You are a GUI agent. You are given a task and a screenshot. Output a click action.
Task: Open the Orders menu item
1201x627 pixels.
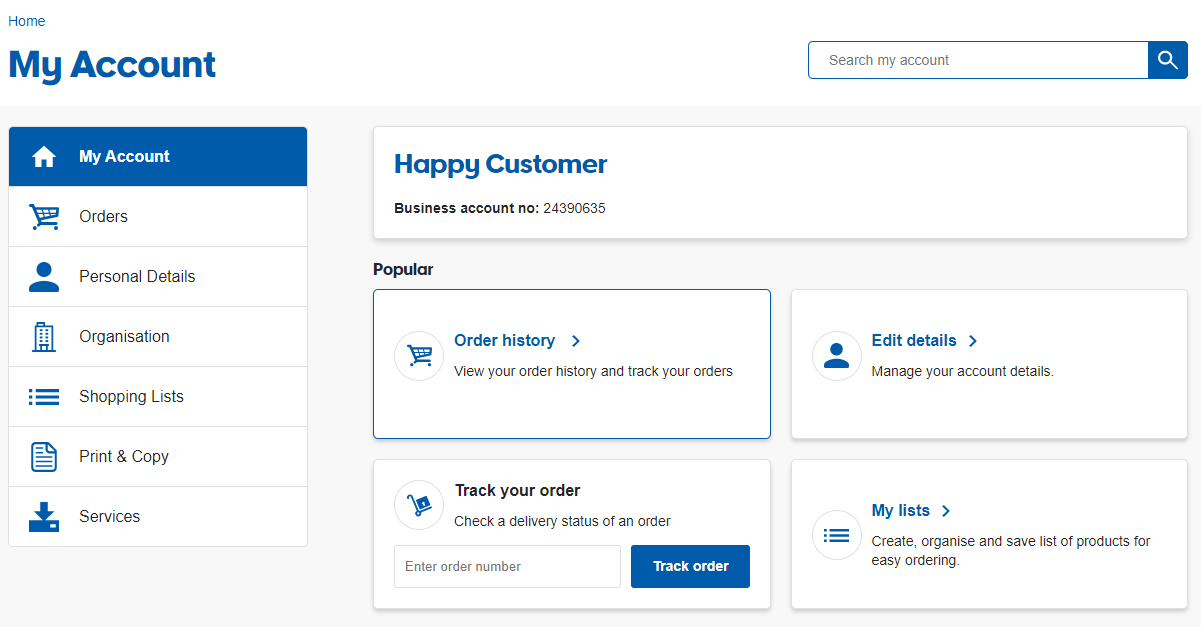click(104, 217)
